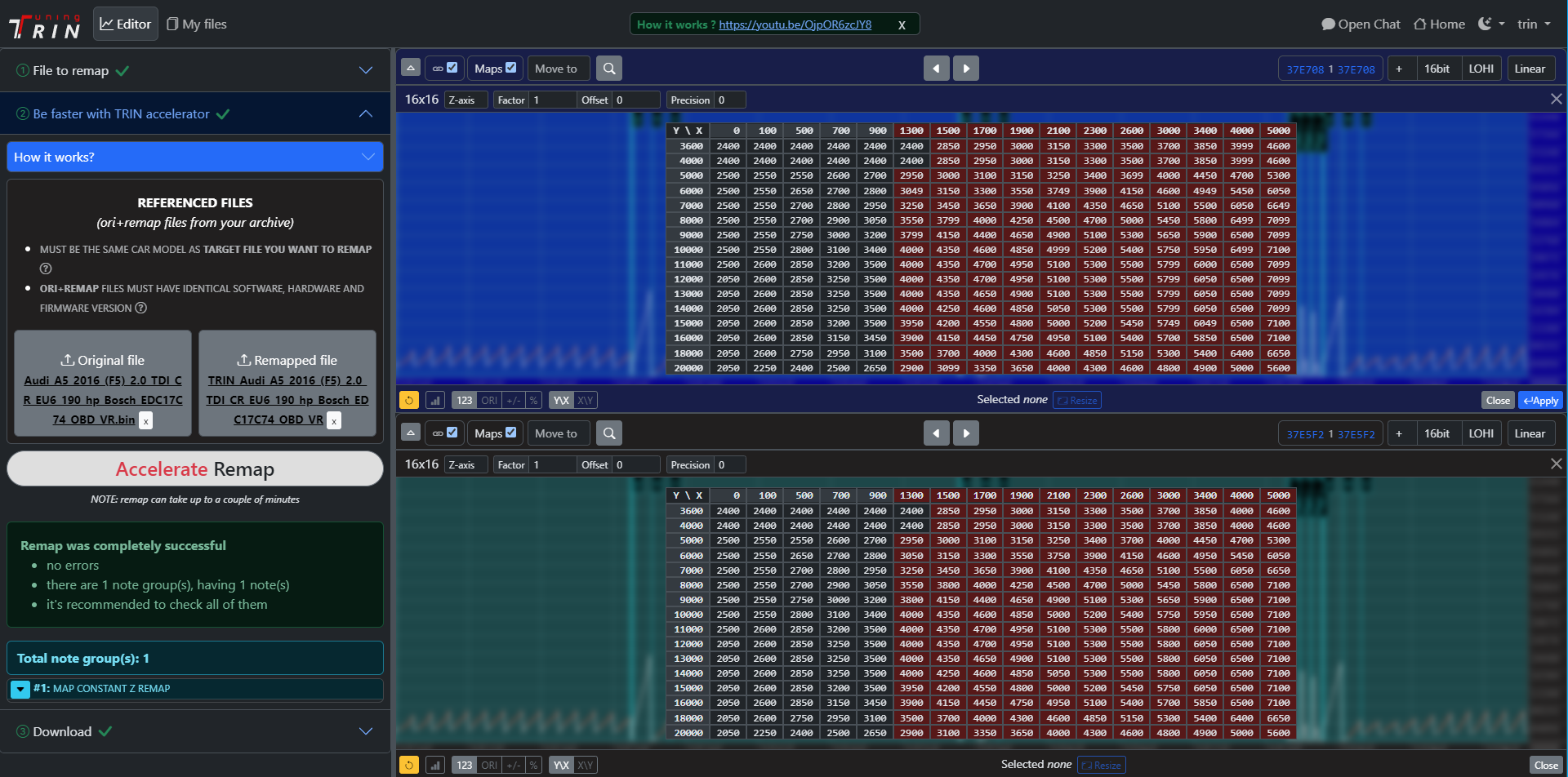
Task: Toggle the Maps checkbox in the bottom toolbar
Action: [511, 433]
